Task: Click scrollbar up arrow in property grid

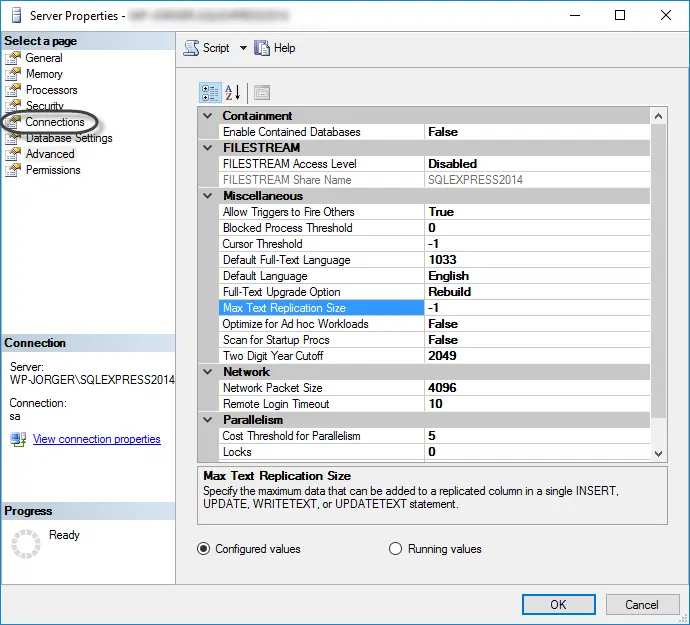Action: click(x=658, y=116)
